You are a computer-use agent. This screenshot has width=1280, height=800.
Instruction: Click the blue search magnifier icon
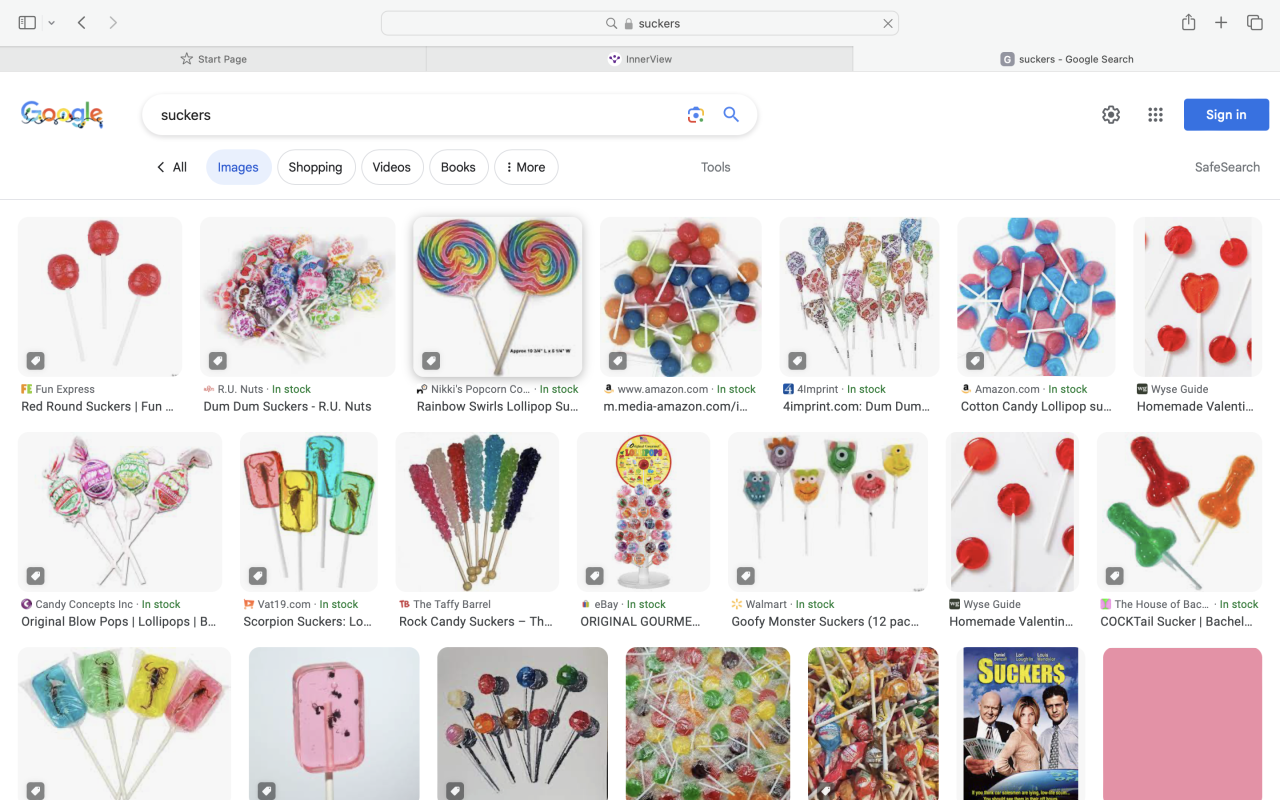click(x=731, y=115)
